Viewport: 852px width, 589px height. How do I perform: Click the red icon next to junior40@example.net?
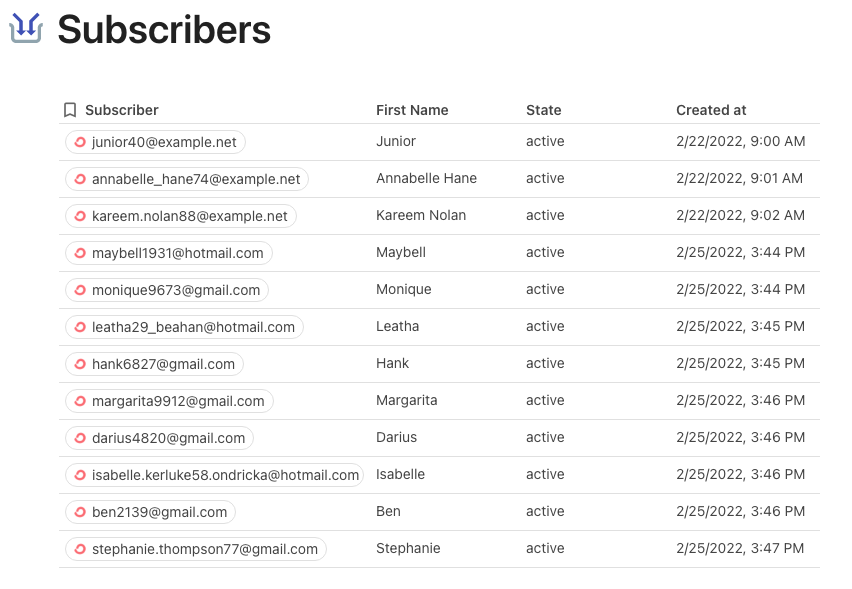coord(80,142)
